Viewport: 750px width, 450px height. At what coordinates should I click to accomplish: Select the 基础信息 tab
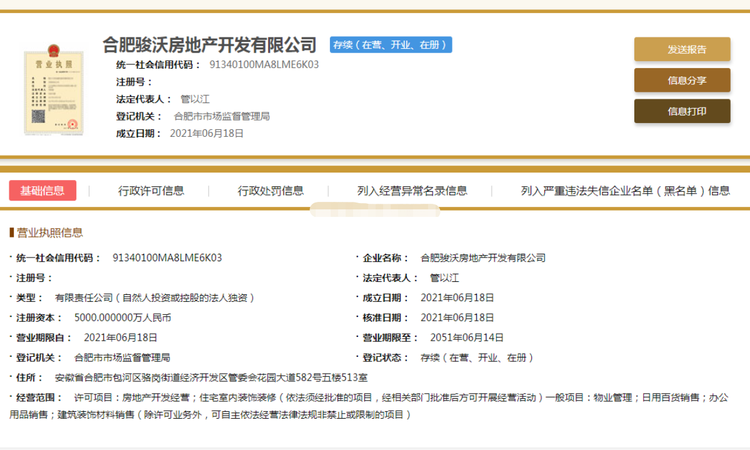click(x=43, y=190)
